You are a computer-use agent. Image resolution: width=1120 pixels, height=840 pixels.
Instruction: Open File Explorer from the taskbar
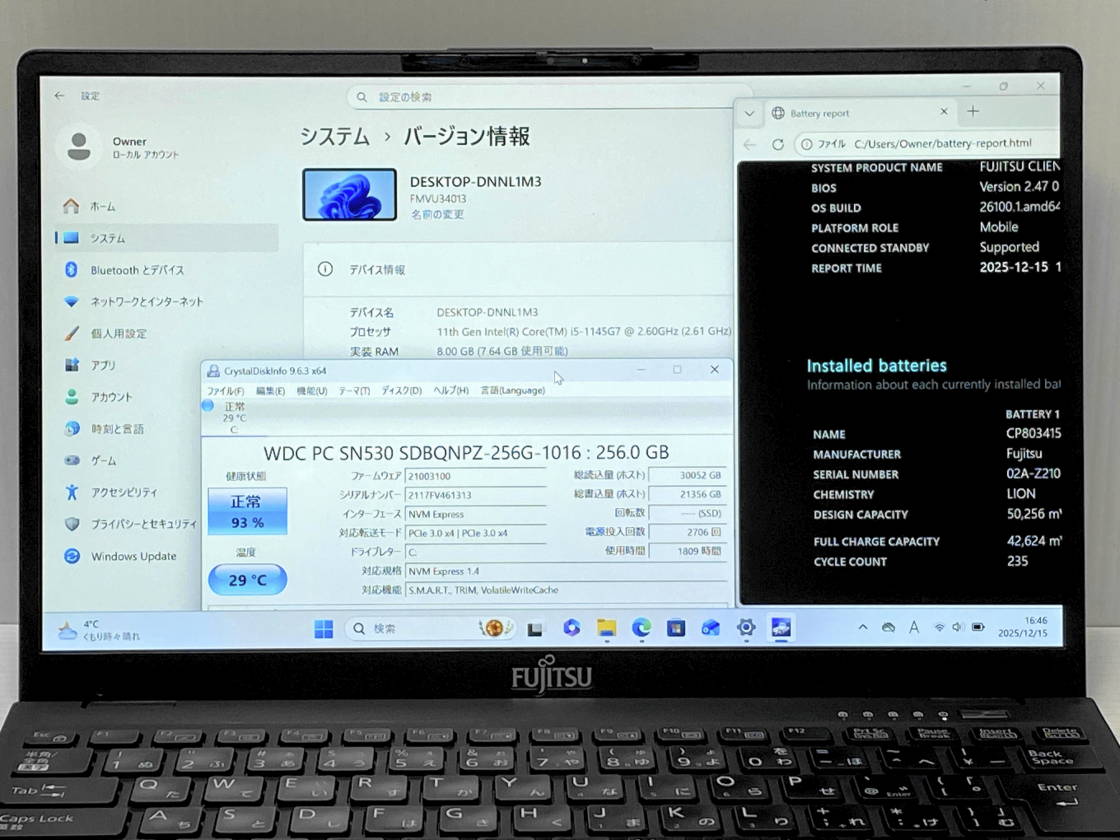[x=606, y=628]
